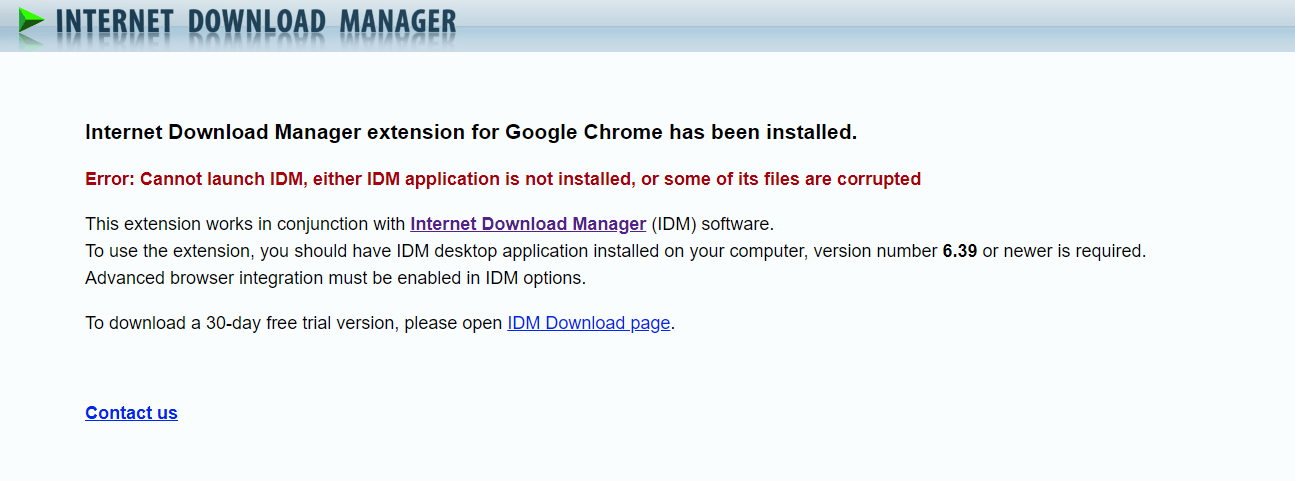
Task: Click the bold 6.39 version number
Action: (x=959, y=251)
